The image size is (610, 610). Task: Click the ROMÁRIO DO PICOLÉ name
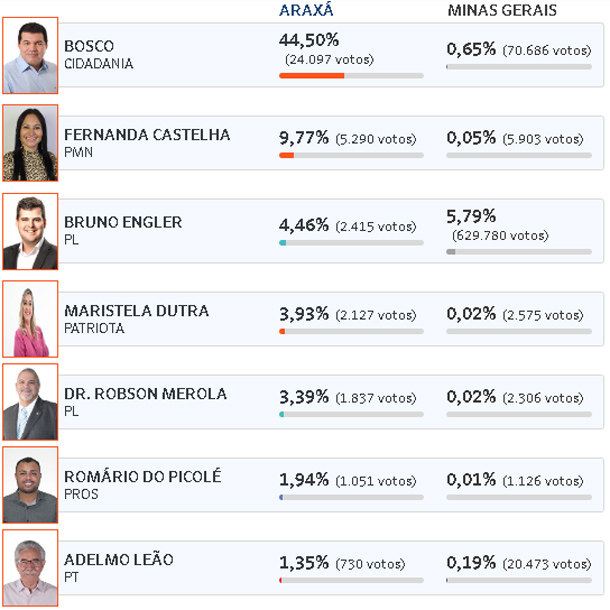[143, 477]
